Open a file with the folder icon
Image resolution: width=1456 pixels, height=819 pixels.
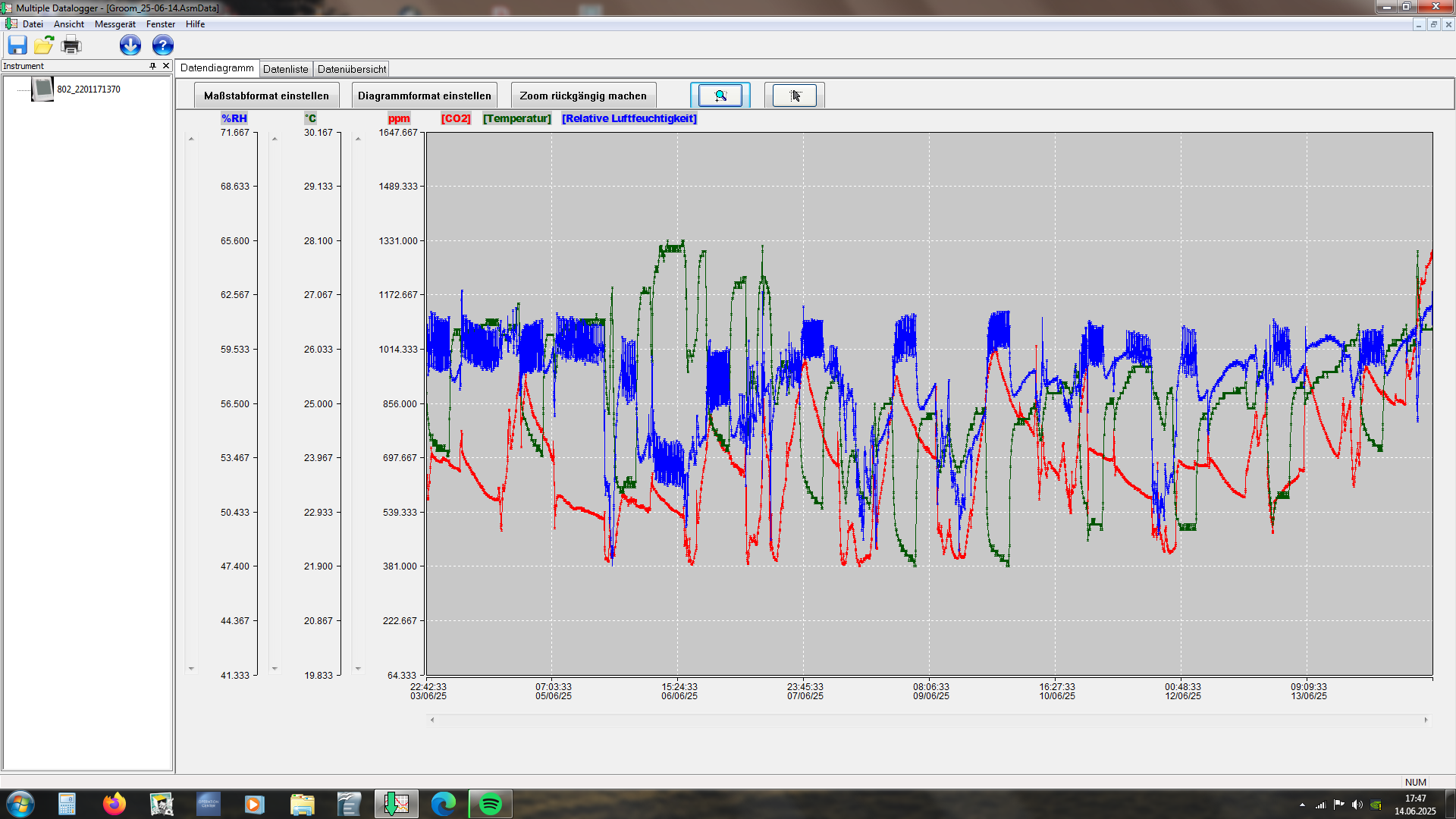[x=44, y=45]
